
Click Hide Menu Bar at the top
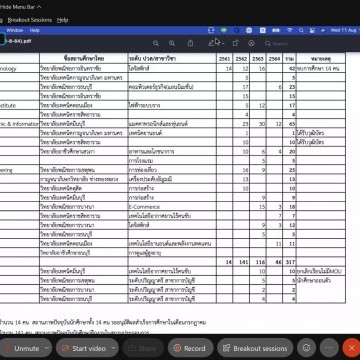click(20, 6)
